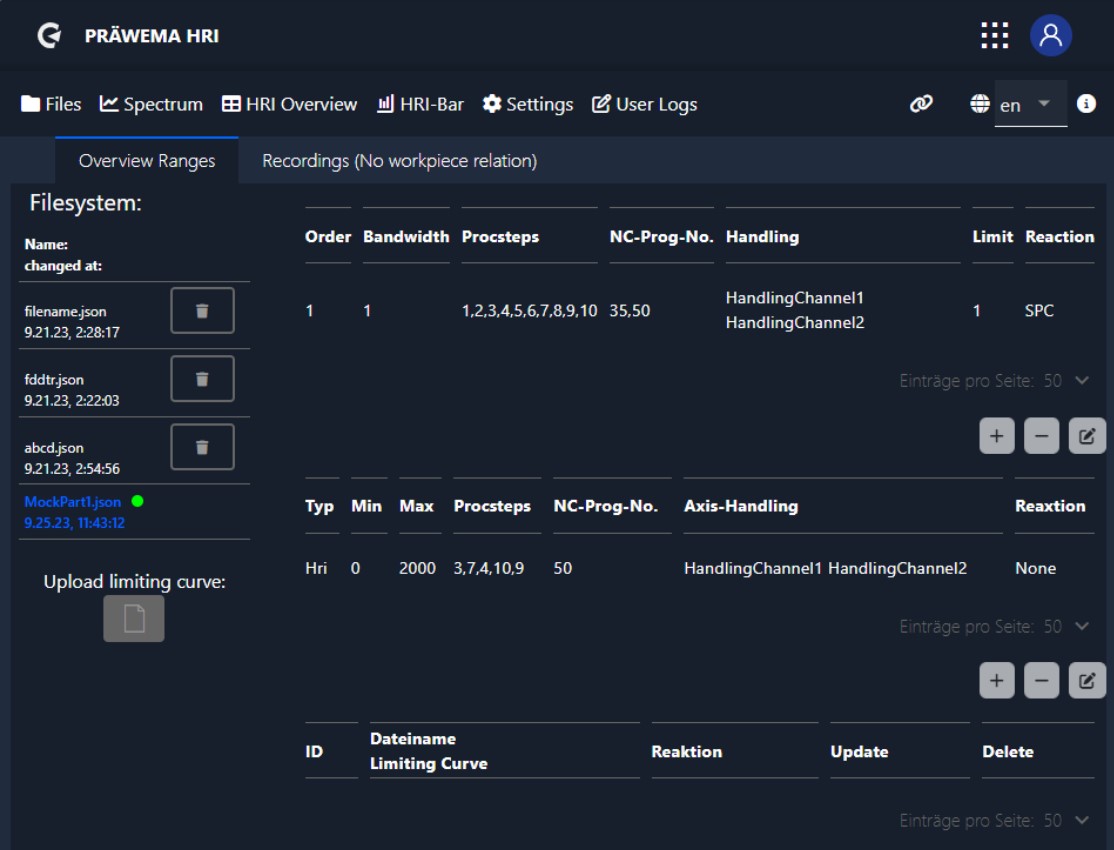
Task: Click the chain link icon
Action: tap(921, 104)
